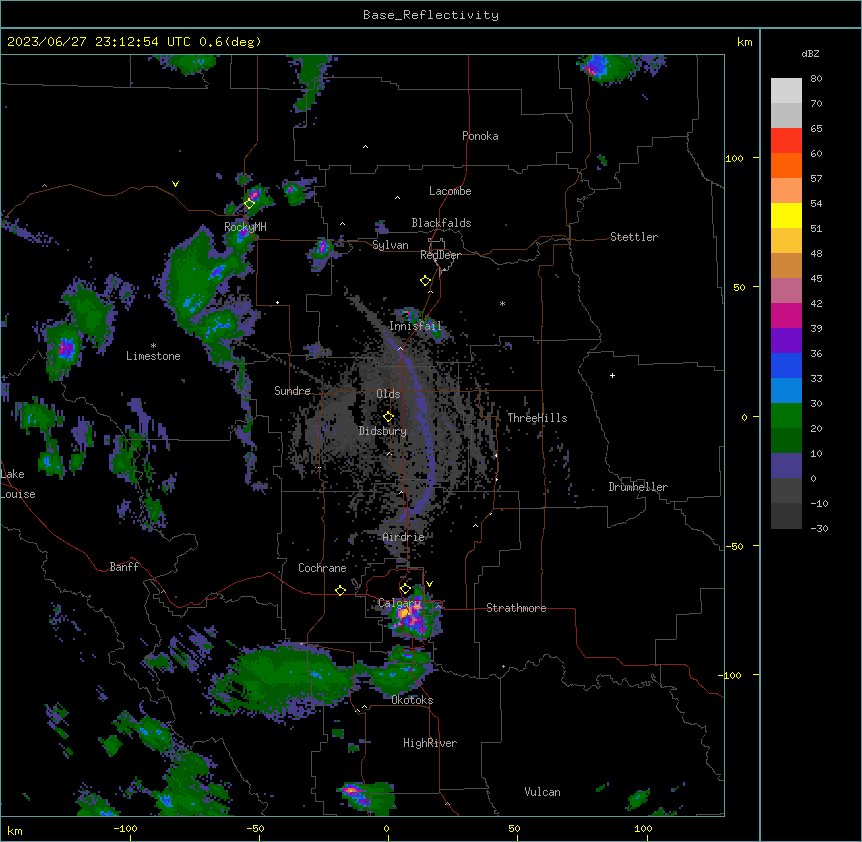The height and width of the screenshot is (842, 862).
Task: Click the white plus marker north of Drumheller
Action: (612, 375)
